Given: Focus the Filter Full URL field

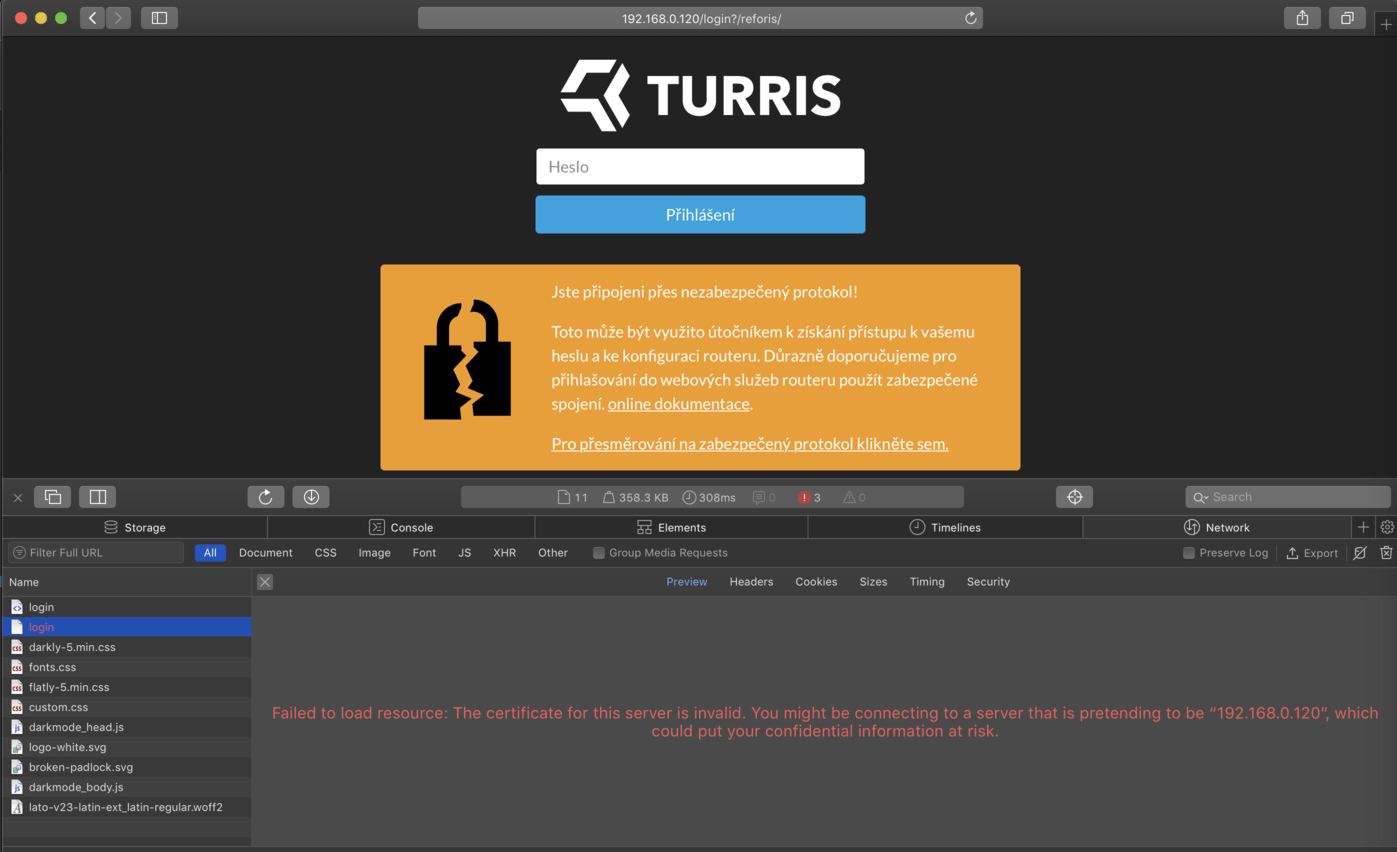Looking at the screenshot, I should point(96,553).
